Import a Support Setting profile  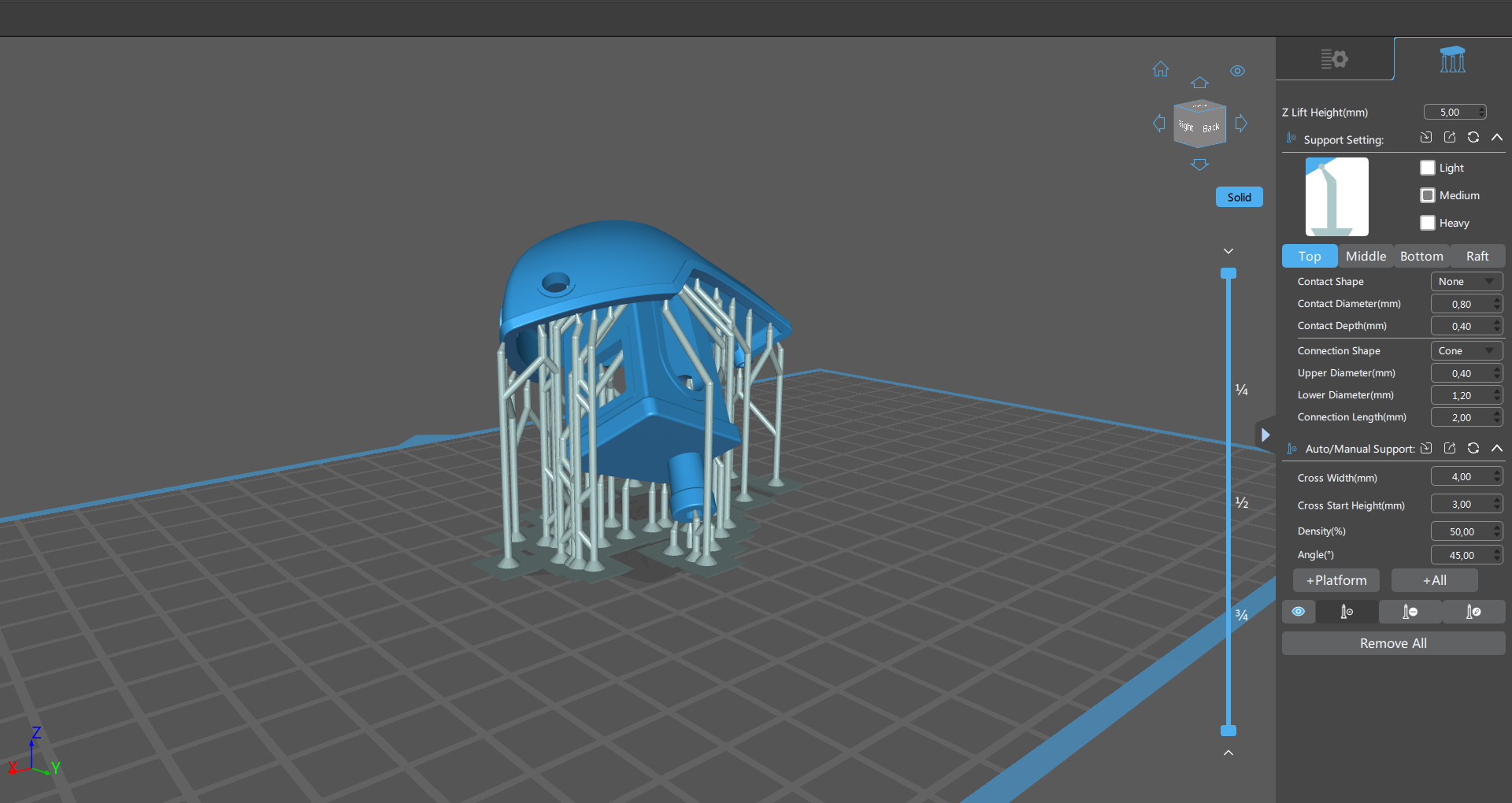click(x=1426, y=137)
